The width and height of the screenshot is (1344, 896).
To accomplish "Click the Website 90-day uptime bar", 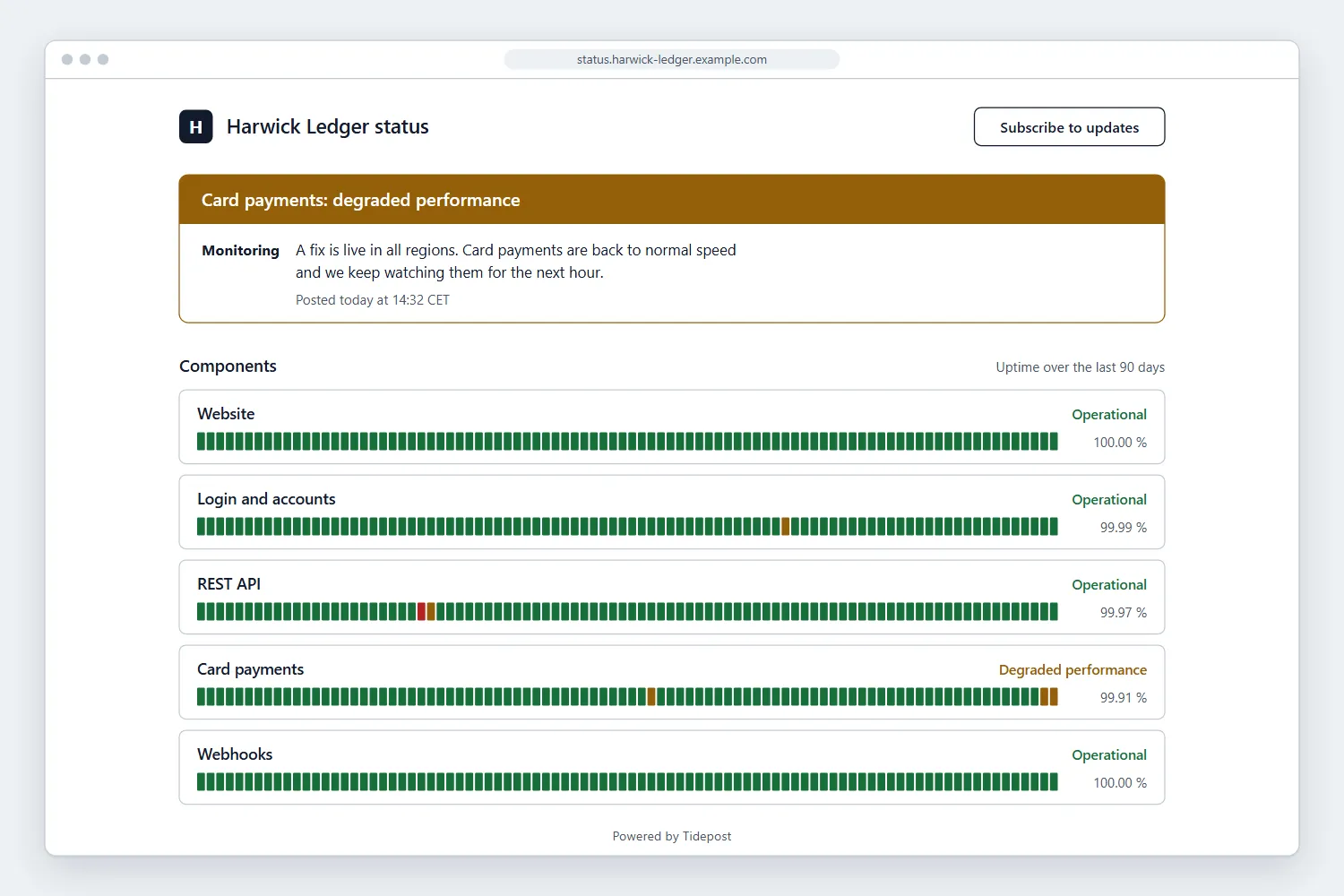I will coord(627,442).
